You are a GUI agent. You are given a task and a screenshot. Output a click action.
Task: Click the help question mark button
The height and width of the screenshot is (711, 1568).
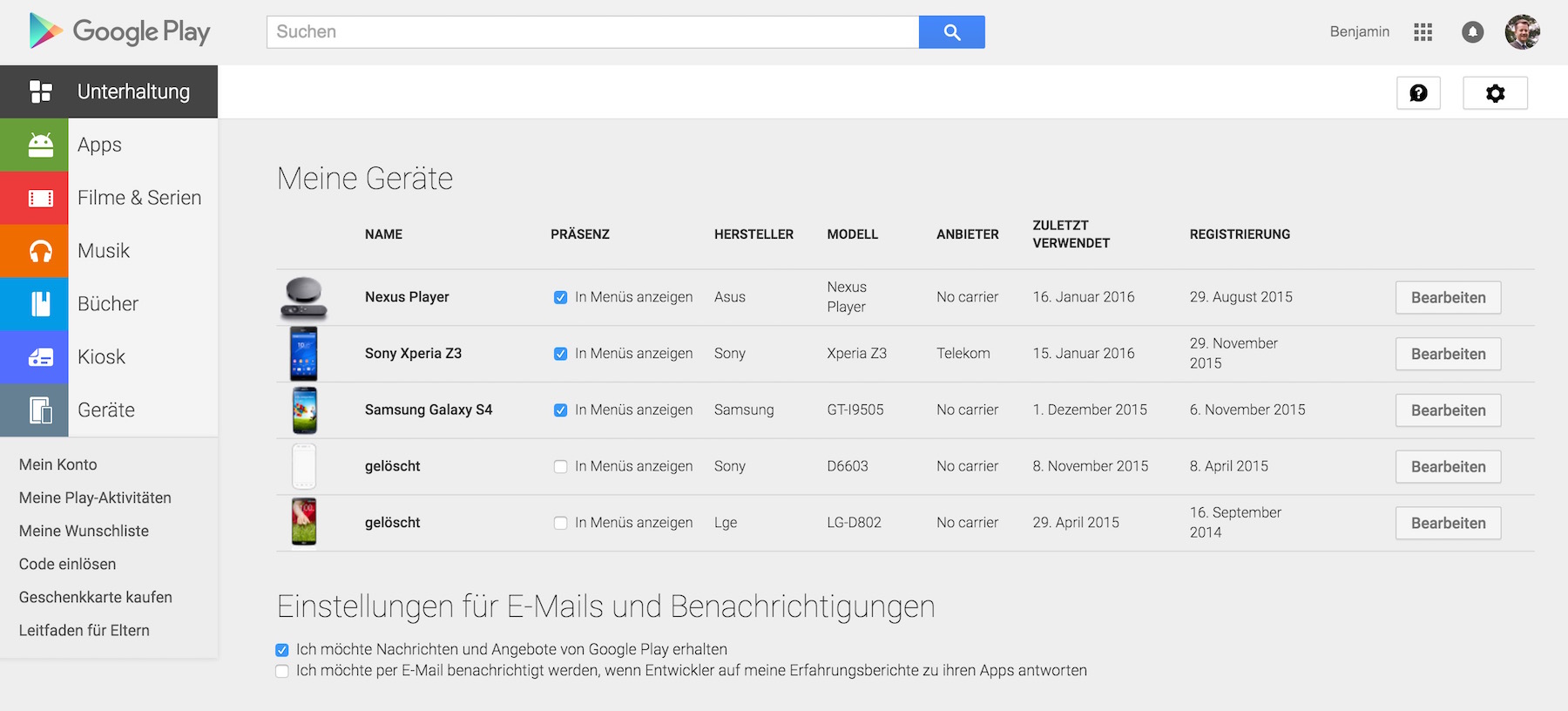[1418, 93]
